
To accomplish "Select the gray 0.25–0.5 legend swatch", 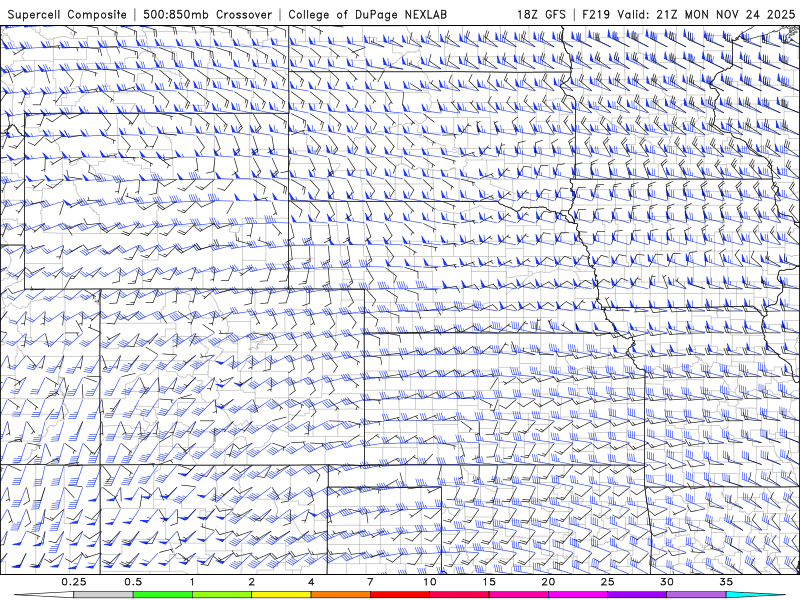I will pos(103,595).
